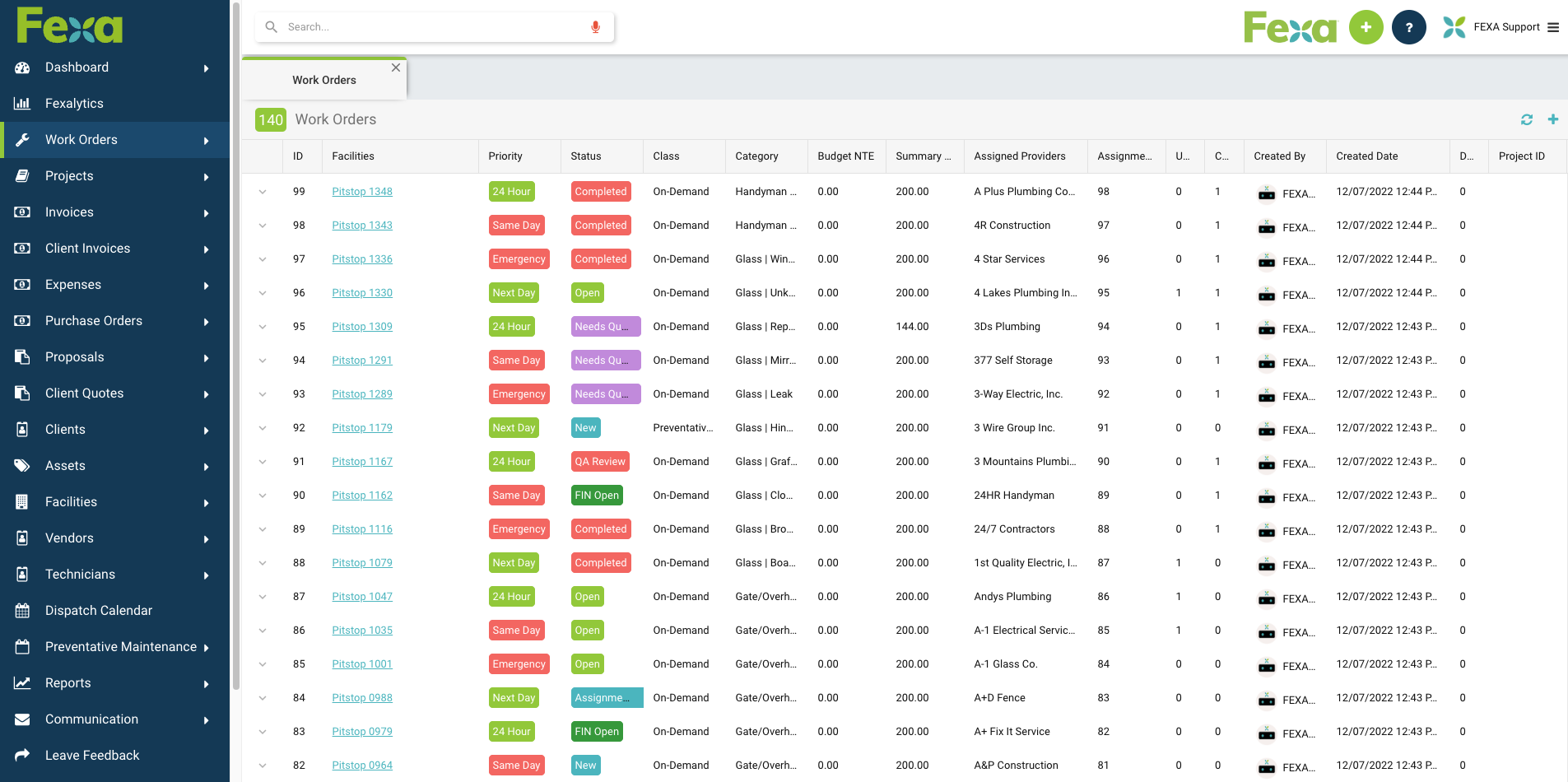Image resolution: width=1568 pixels, height=782 pixels.
Task: Open the Dispatch Calendar icon
Action: 21,610
